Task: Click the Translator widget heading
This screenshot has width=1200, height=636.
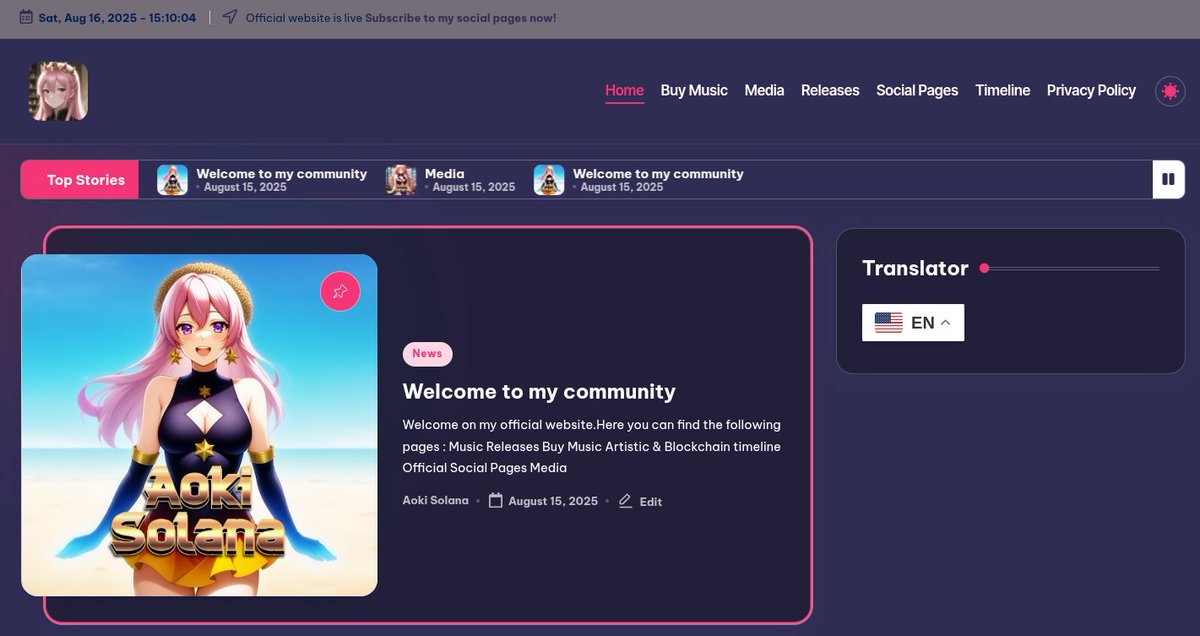Action: [x=915, y=268]
